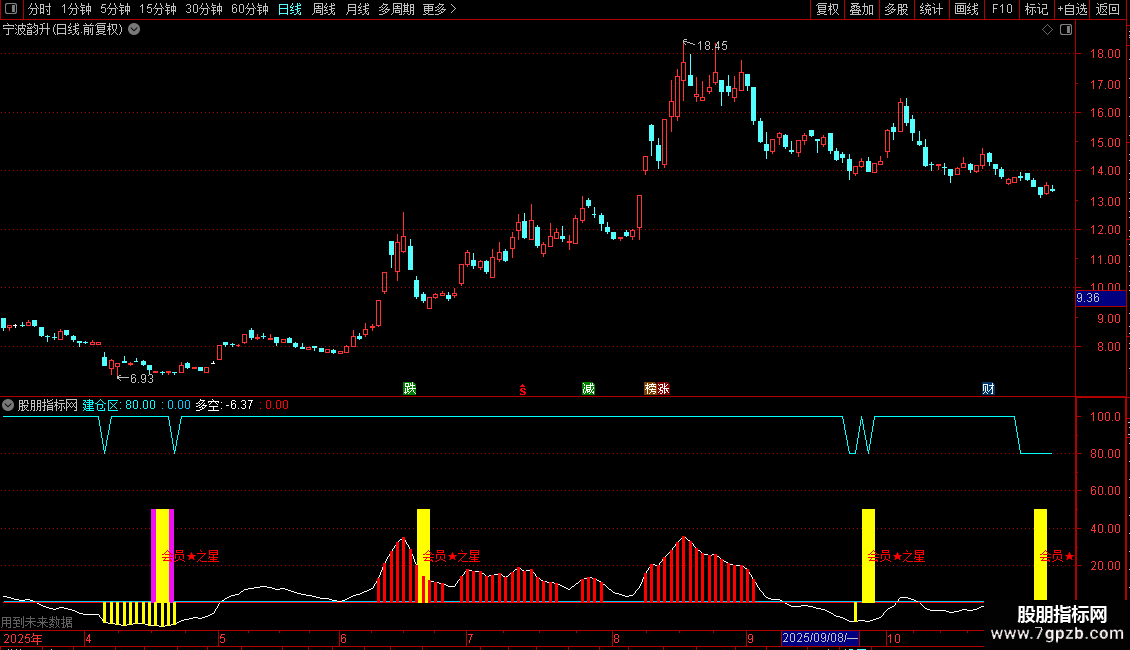Click the diamond icon in chart corner

[1048, 30]
